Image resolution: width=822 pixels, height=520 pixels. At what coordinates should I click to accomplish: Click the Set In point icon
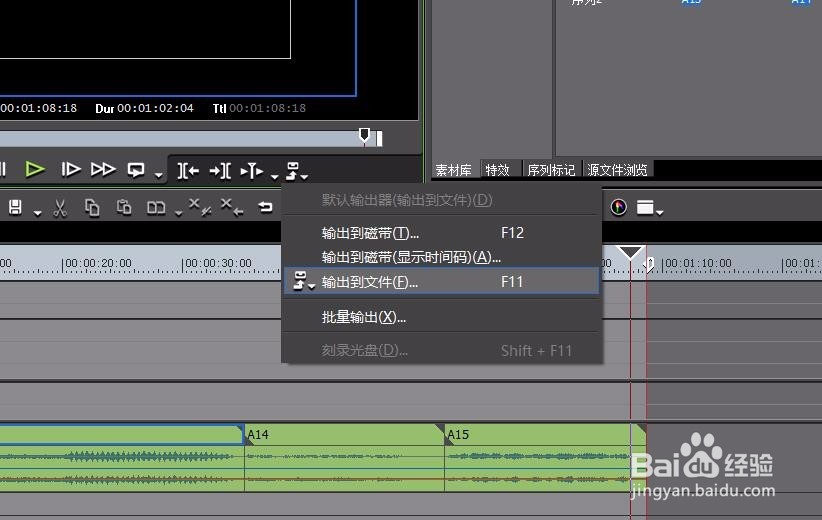point(188,170)
